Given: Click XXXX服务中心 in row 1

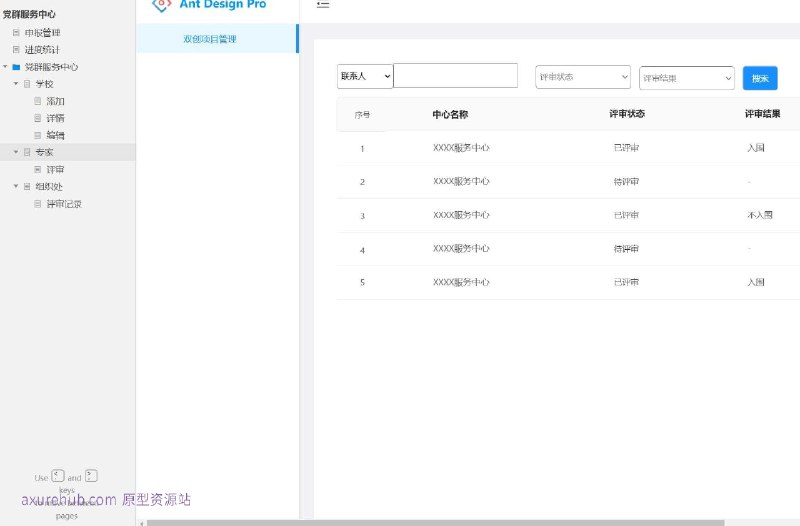Looking at the screenshot, I should [461, 148].
